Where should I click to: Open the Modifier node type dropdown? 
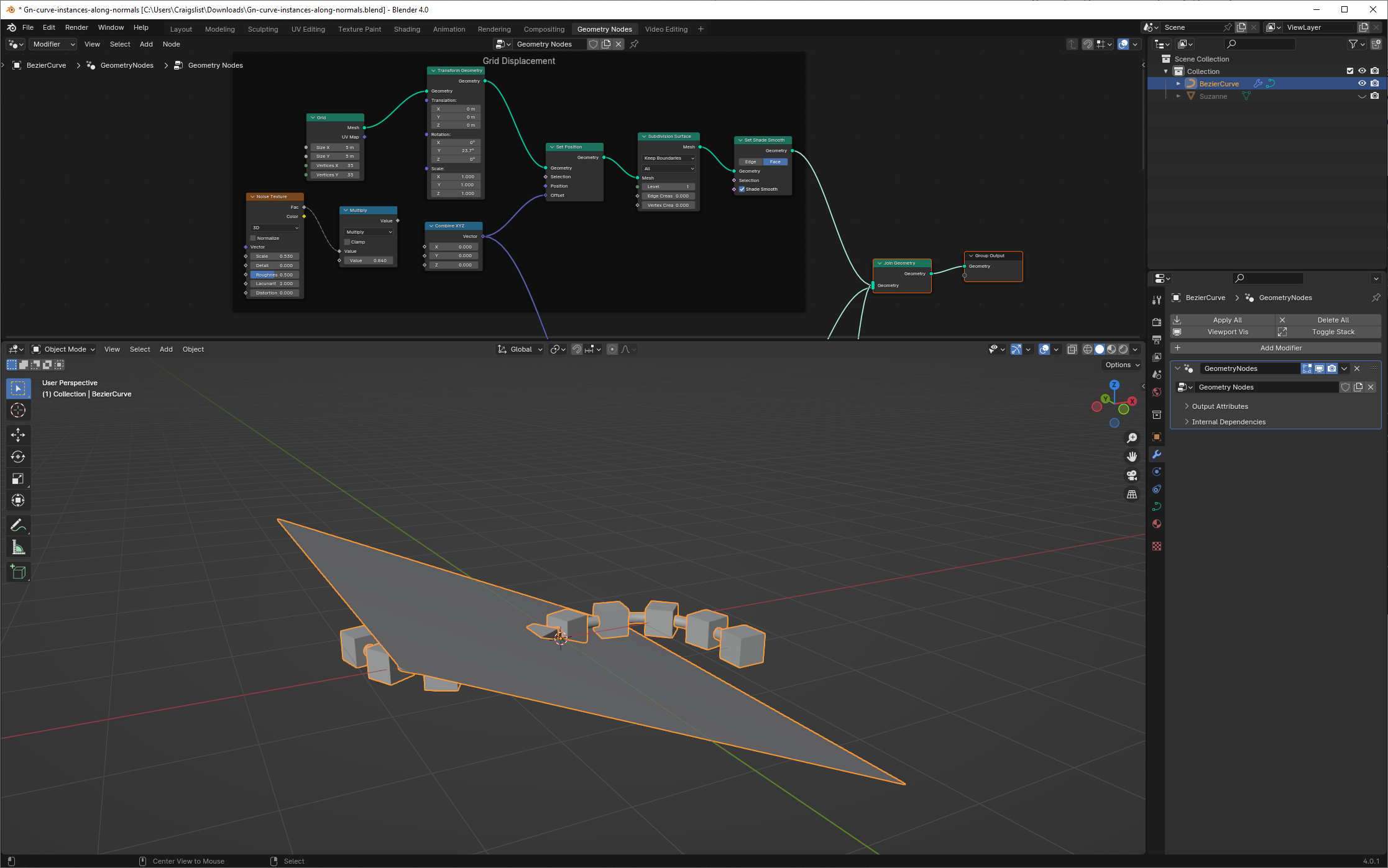click(53, 44)
